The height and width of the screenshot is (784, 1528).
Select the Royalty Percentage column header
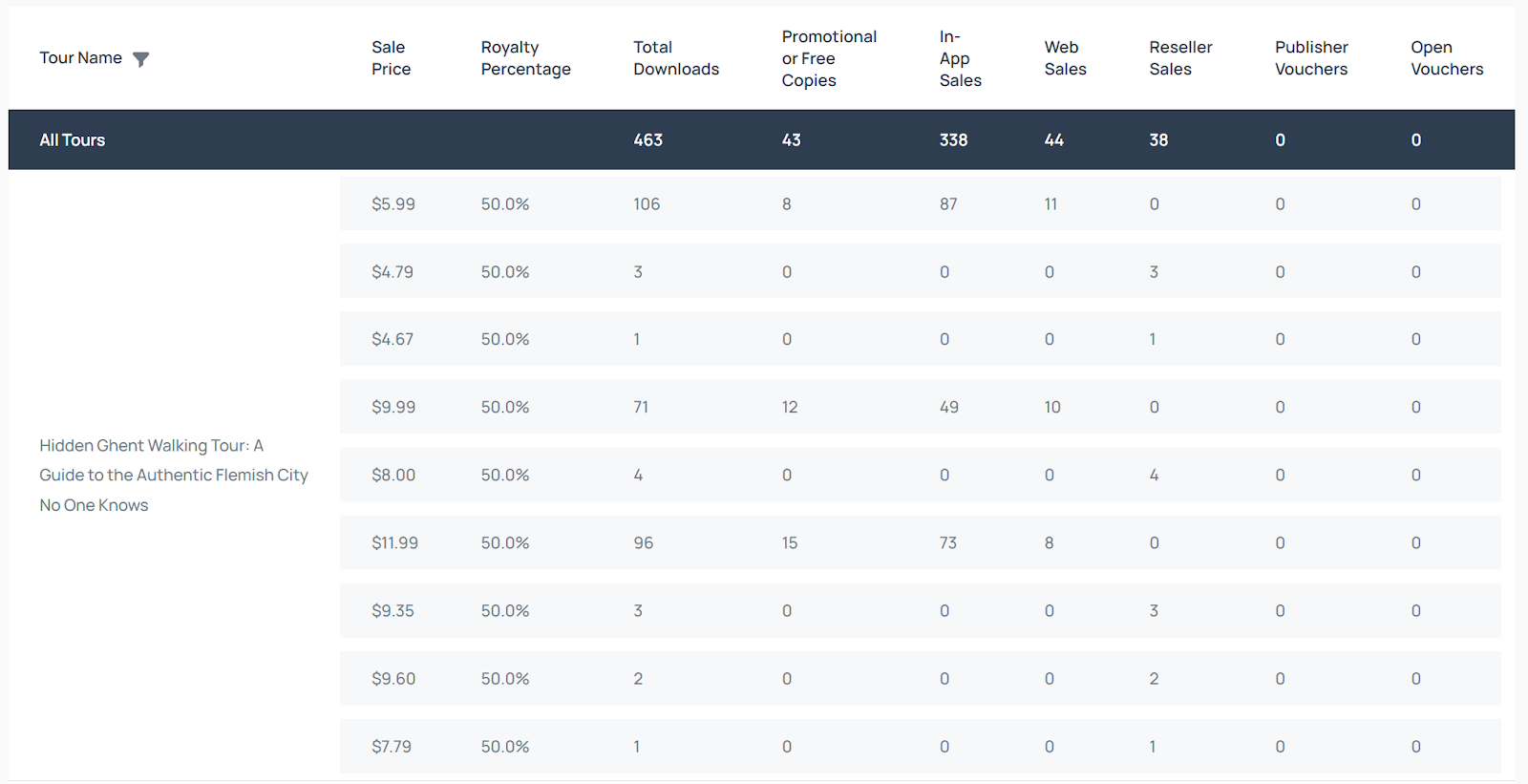tap(525, 58)
